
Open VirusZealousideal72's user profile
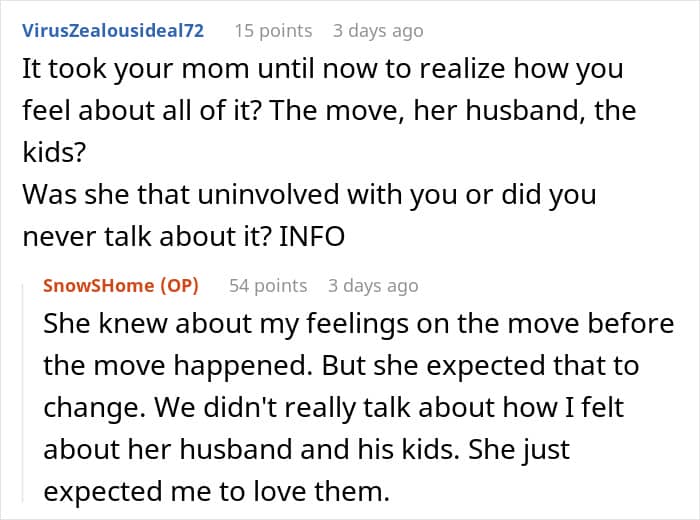coord(113,30)
